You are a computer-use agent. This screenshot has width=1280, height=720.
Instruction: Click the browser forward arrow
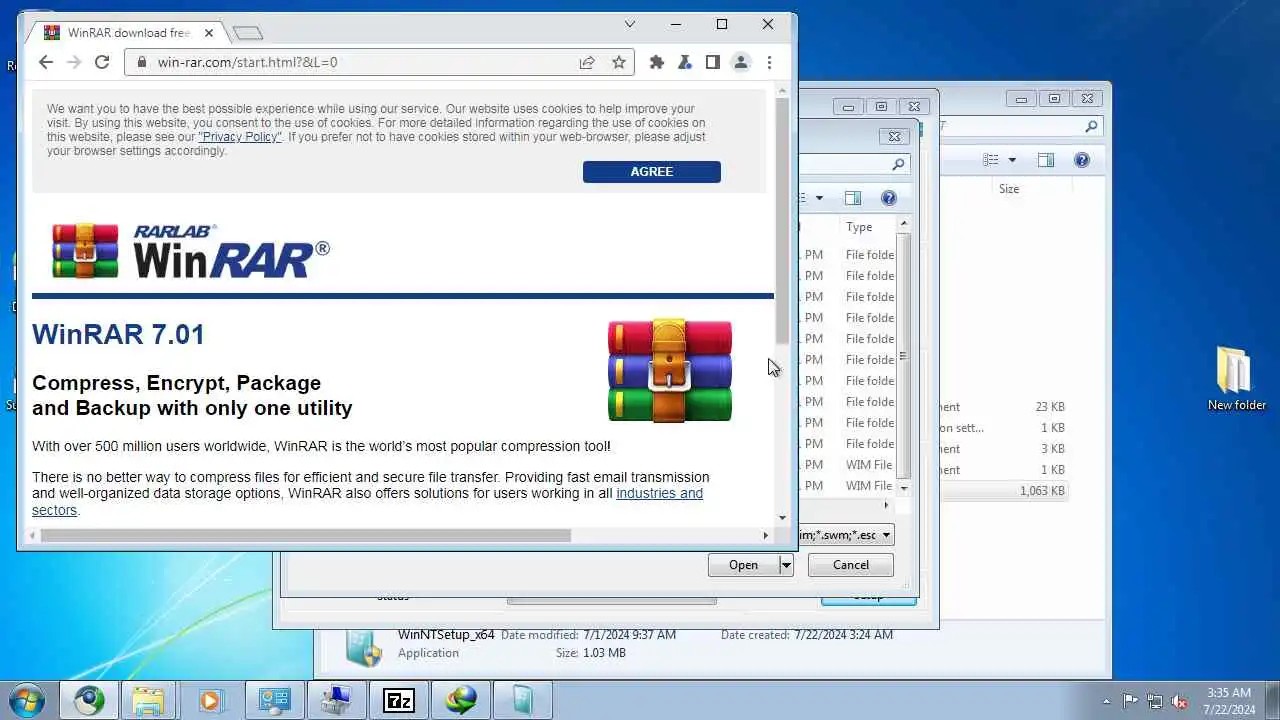(73, 62)
